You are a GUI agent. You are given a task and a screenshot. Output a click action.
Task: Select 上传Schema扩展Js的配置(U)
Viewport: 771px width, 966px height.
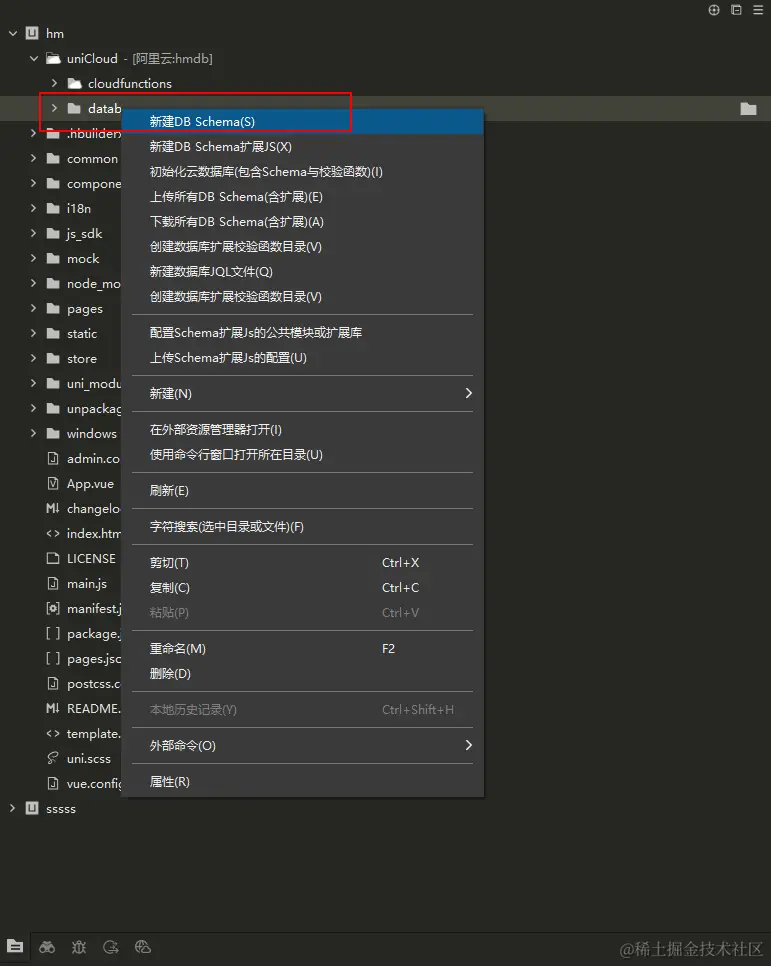click(302, 358)
